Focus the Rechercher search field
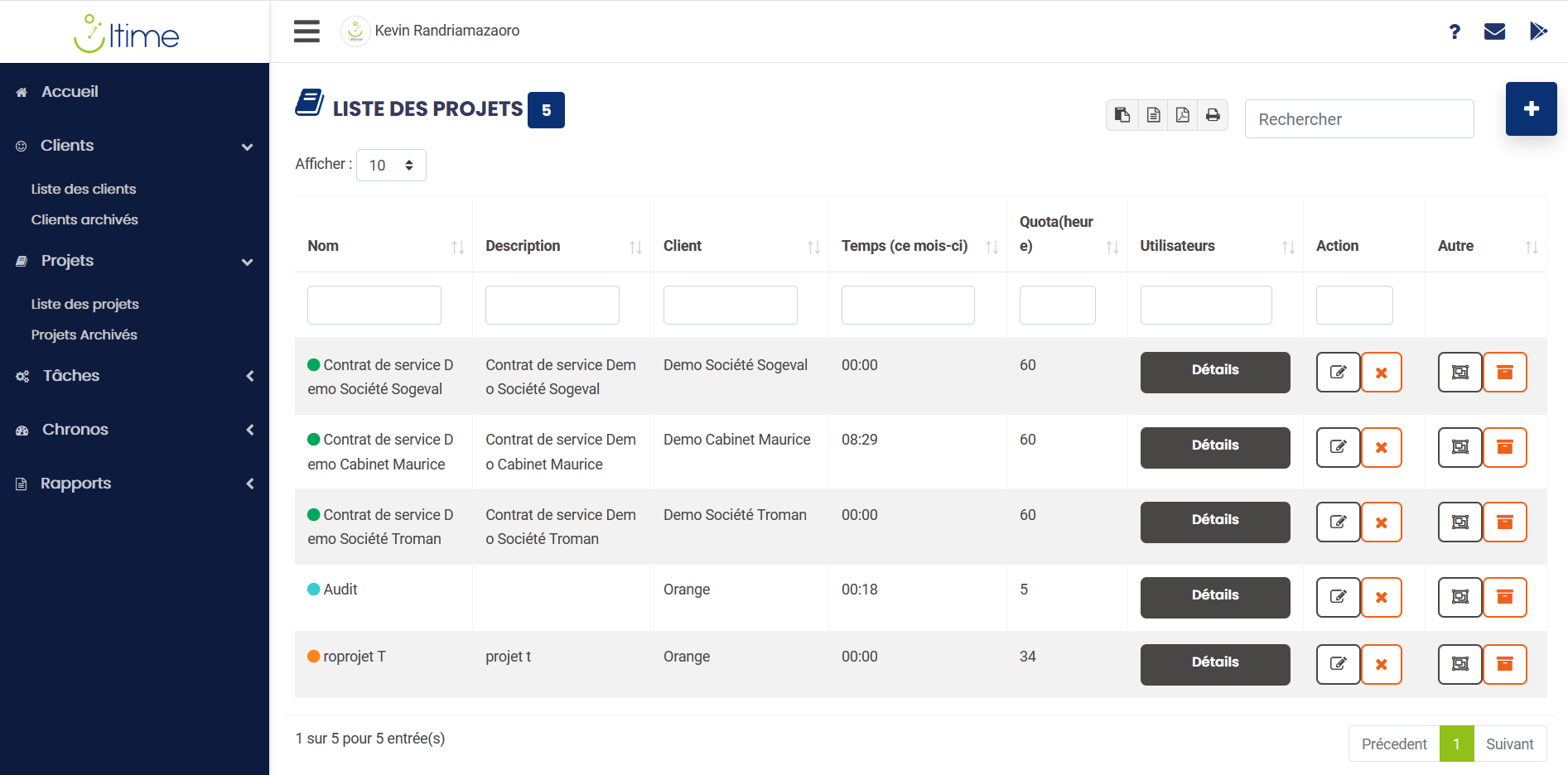The width and height of the screenshot is (1568, 775). (1359, 119)
